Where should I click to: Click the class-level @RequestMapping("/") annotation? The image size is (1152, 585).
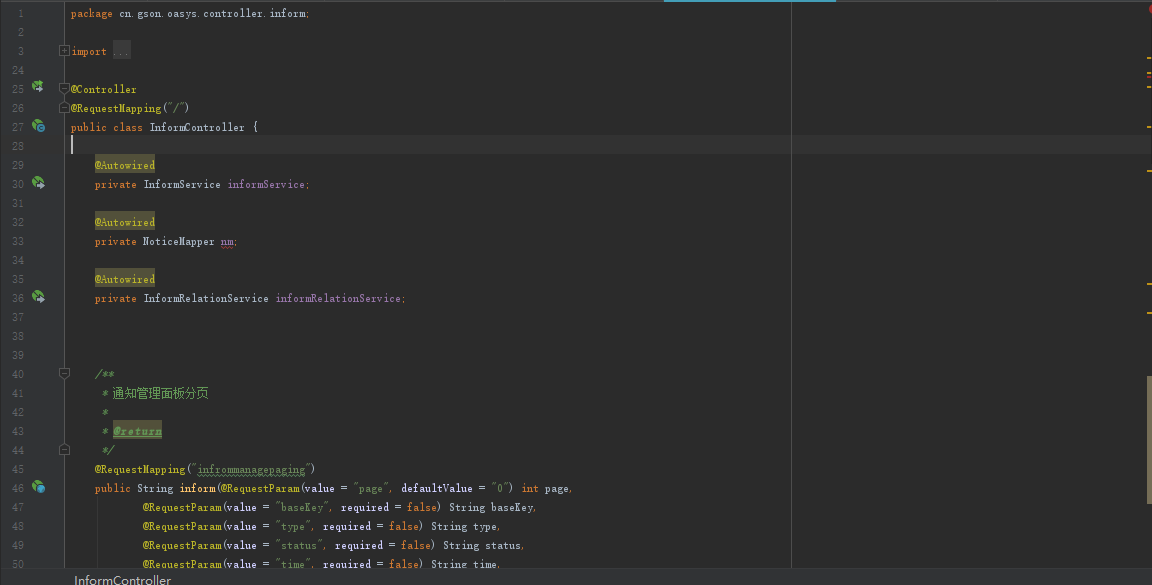[x=130, y=108]
